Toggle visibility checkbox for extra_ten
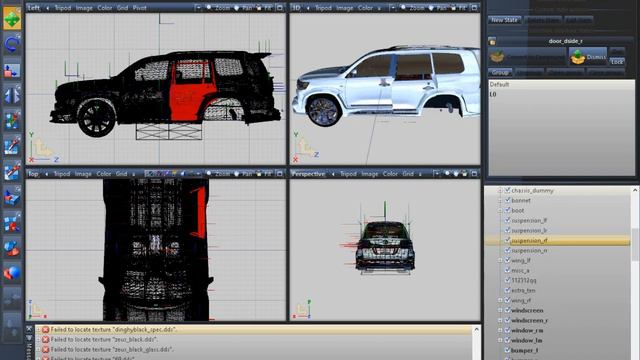Image resolution: width=640 pixels, height=360 pixels. click(x=507, y=290)
